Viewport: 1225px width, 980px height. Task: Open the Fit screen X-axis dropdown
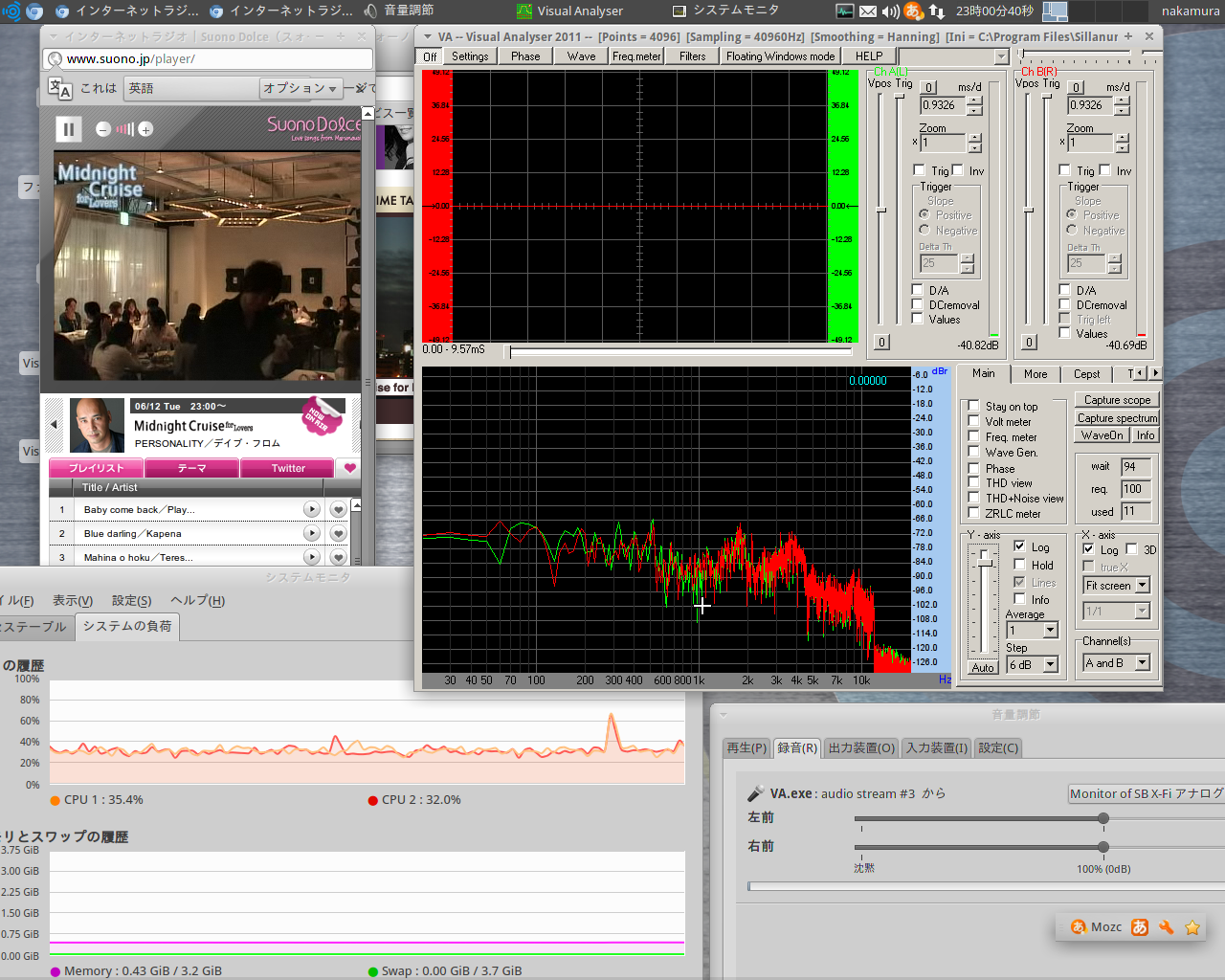(1116, 585)
